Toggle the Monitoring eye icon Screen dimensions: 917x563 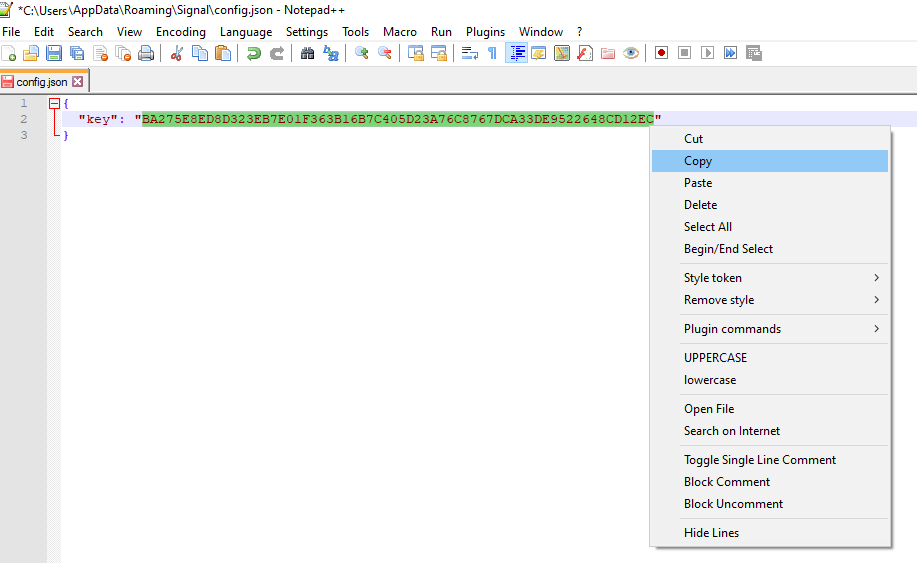click(x=631, y=53)
